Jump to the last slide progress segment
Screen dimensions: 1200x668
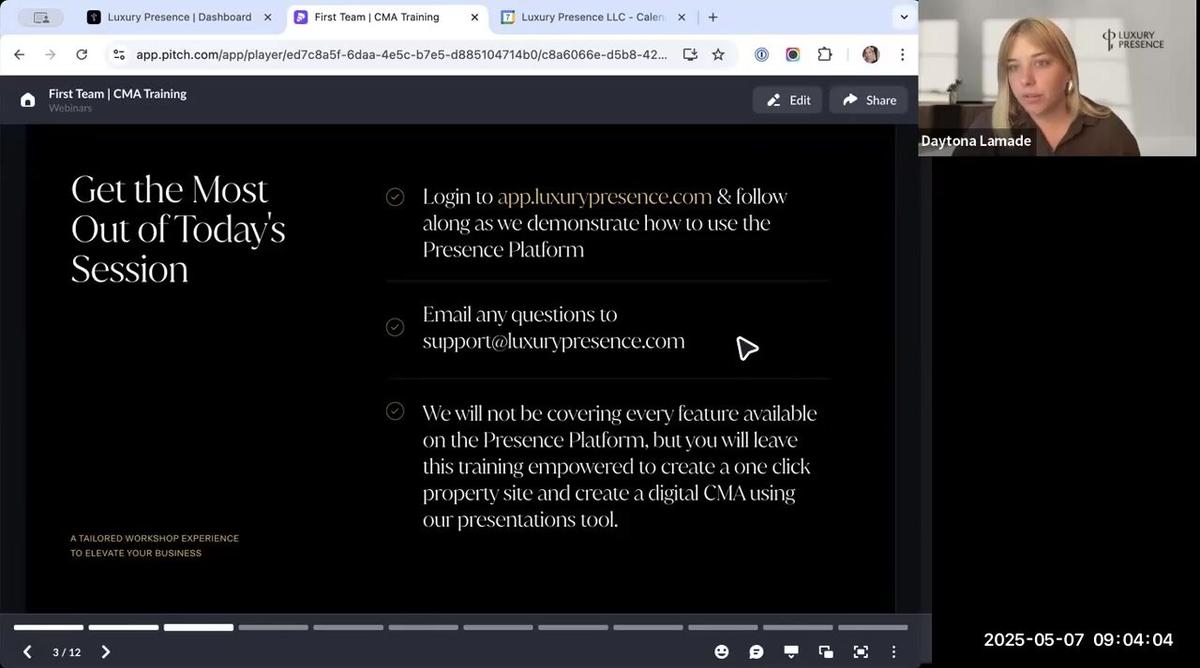[x=873, y=628]
